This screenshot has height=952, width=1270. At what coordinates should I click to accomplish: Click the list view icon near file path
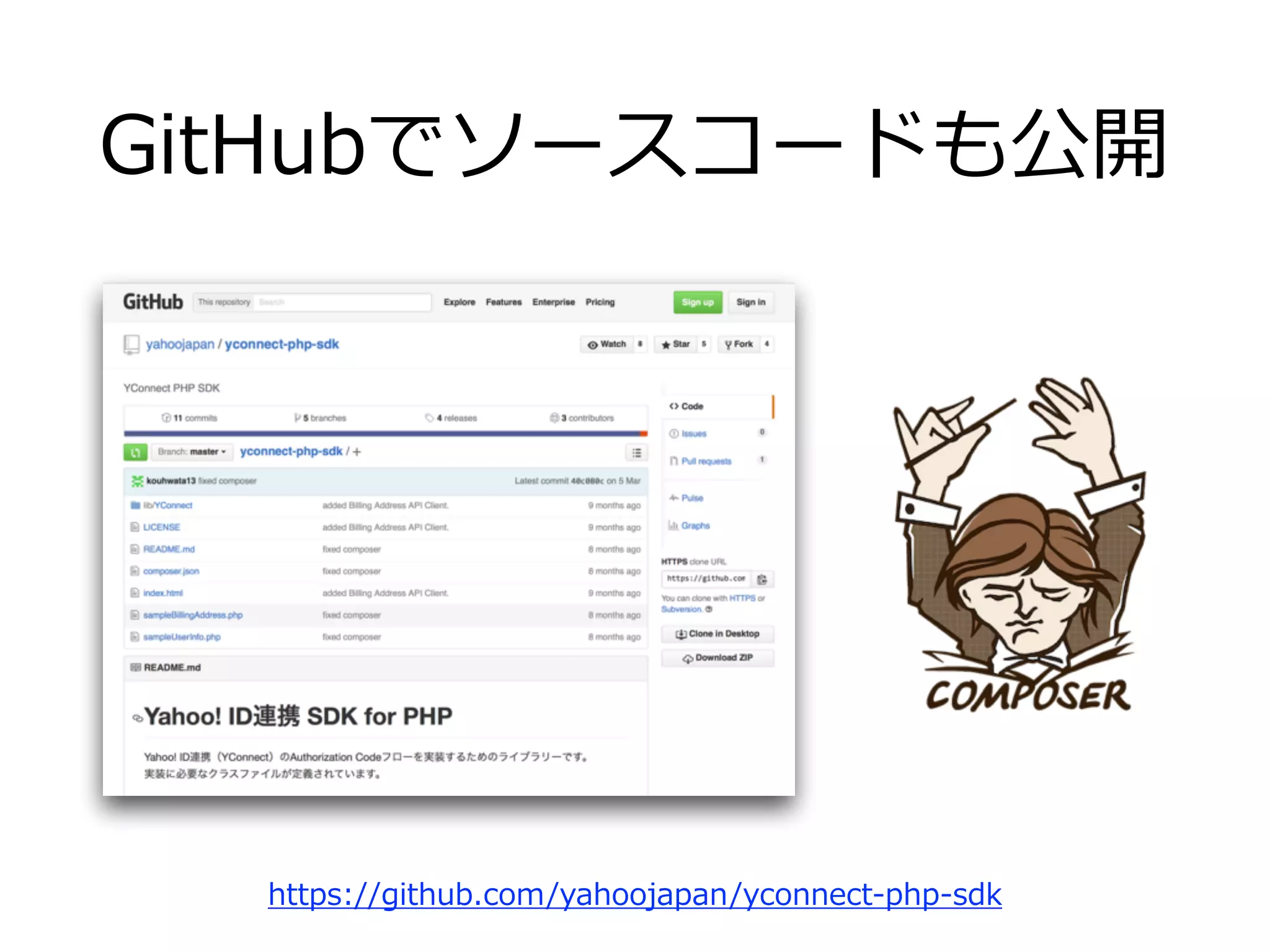[x=636, y=453]
